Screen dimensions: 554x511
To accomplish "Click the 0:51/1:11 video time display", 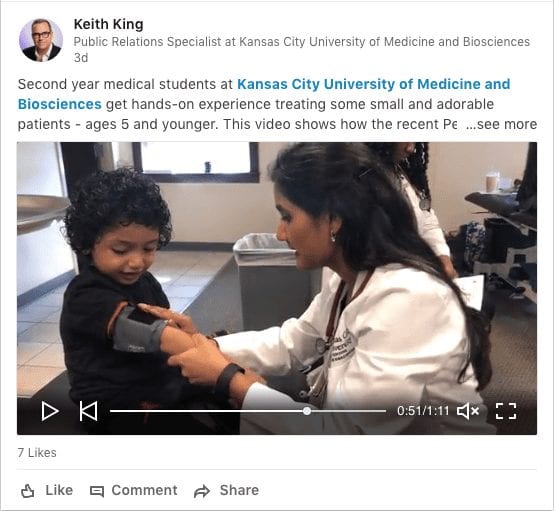I will [x=423, y=411].
